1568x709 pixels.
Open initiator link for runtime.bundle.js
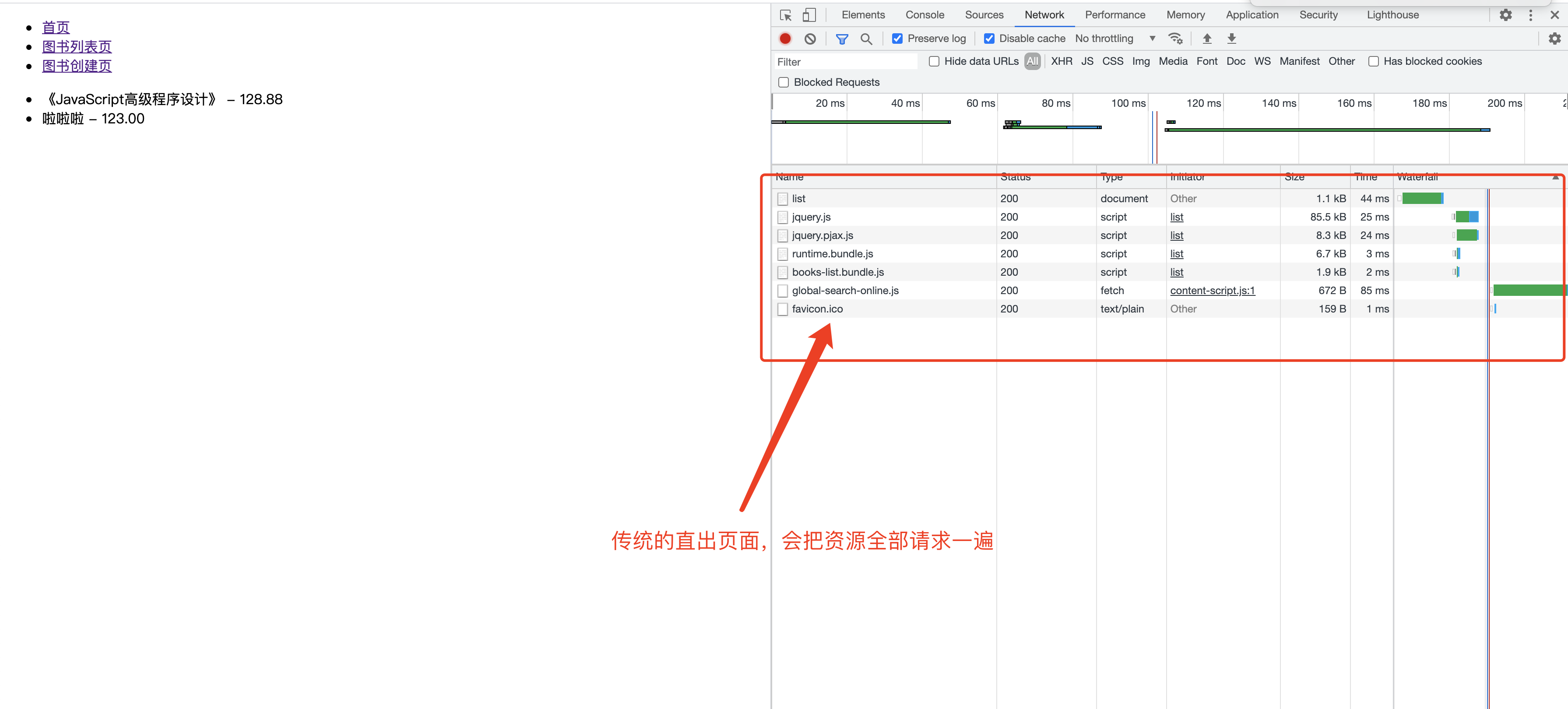1177,254
